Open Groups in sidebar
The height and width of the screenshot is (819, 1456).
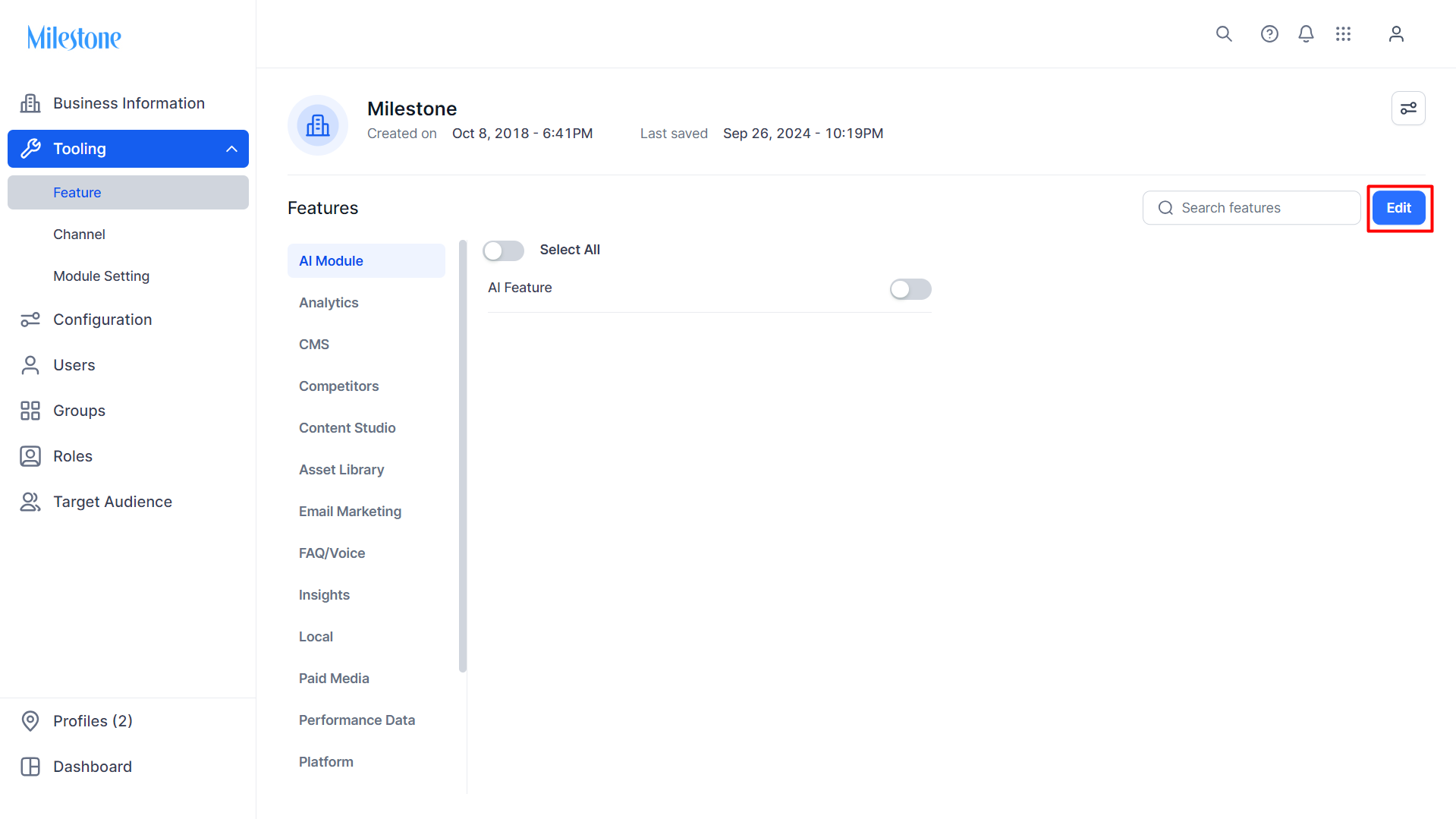(128, 411)
